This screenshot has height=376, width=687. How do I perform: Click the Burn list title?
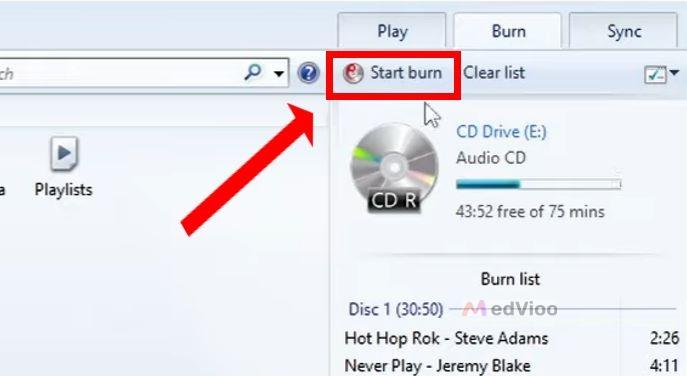click(510, 279)
